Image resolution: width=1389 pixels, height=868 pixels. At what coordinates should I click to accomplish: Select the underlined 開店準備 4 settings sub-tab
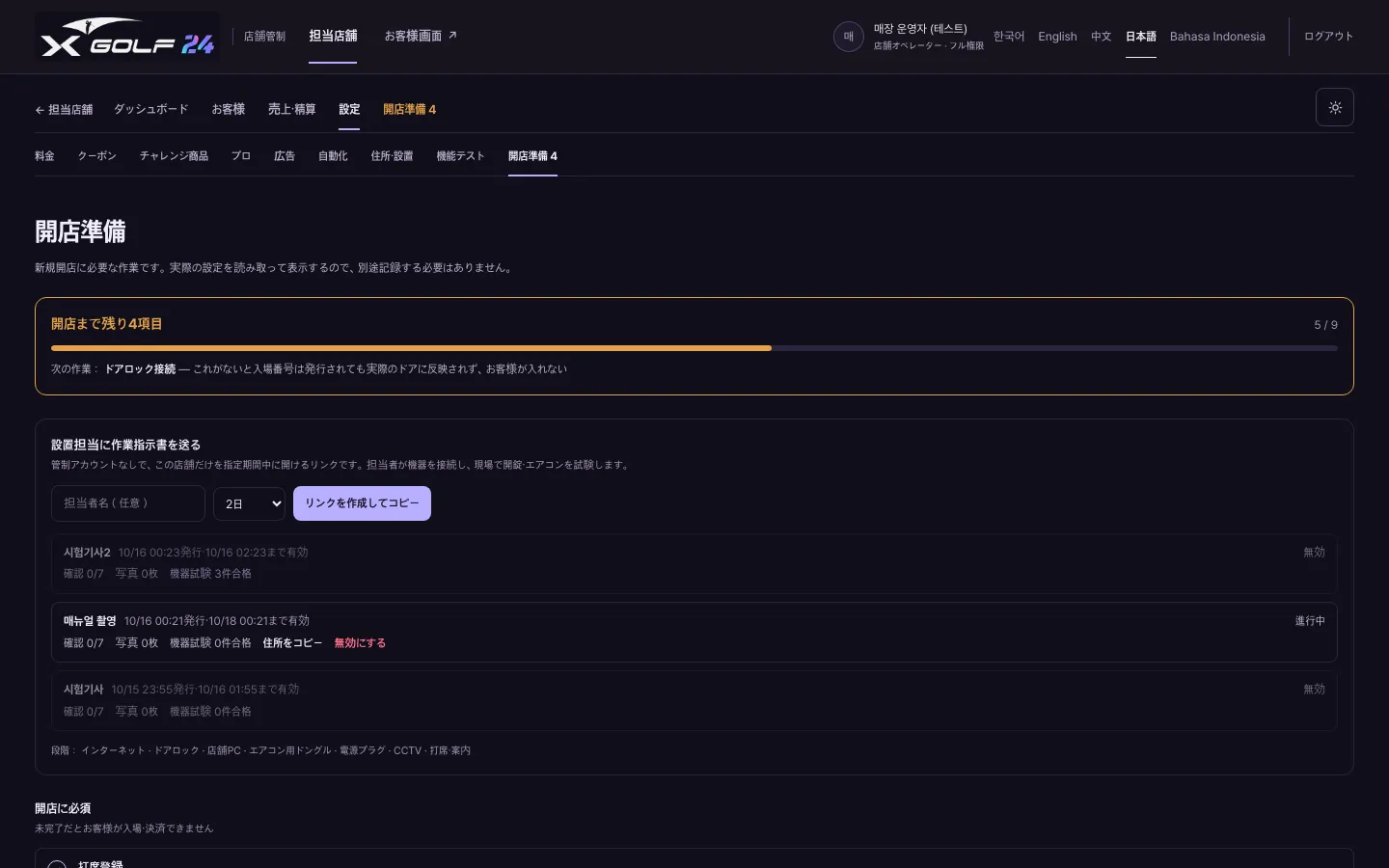point(532,156)
